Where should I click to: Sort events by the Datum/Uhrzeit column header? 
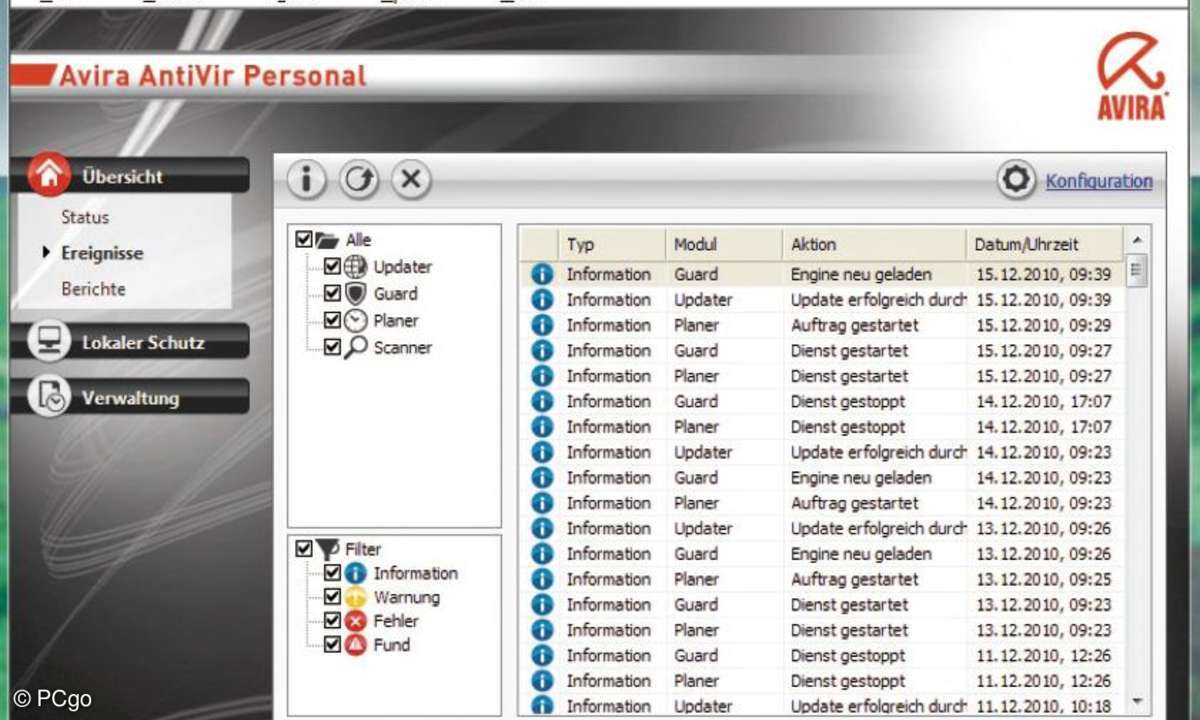click(x=1045, y=244)
